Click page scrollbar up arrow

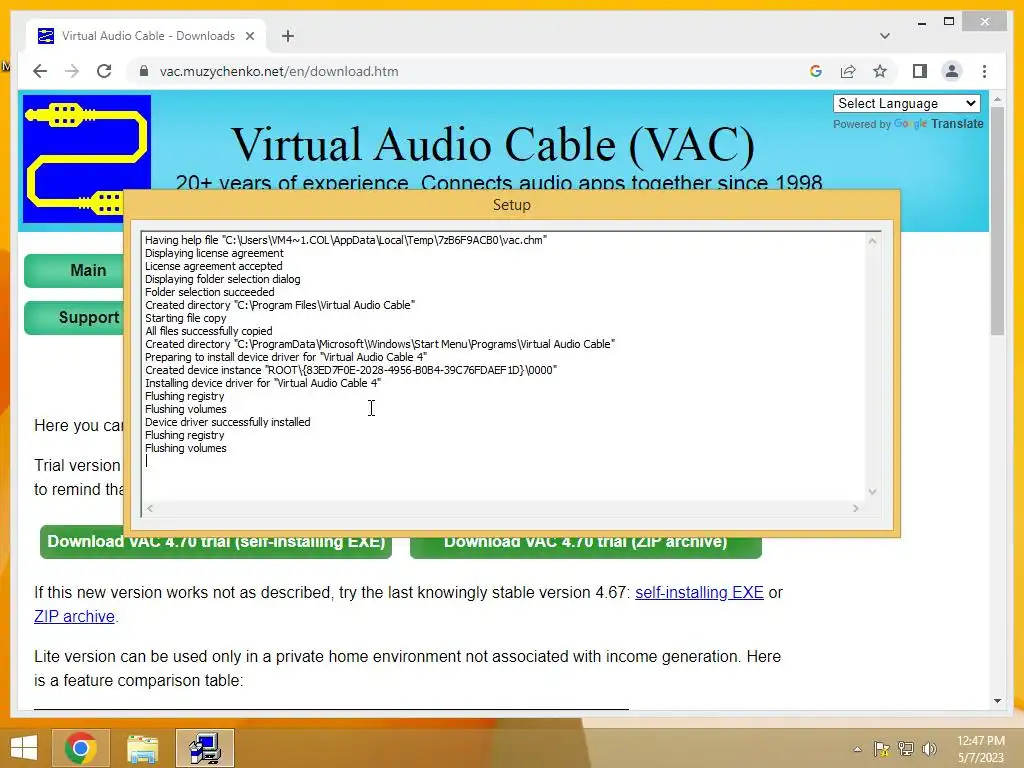997,99
